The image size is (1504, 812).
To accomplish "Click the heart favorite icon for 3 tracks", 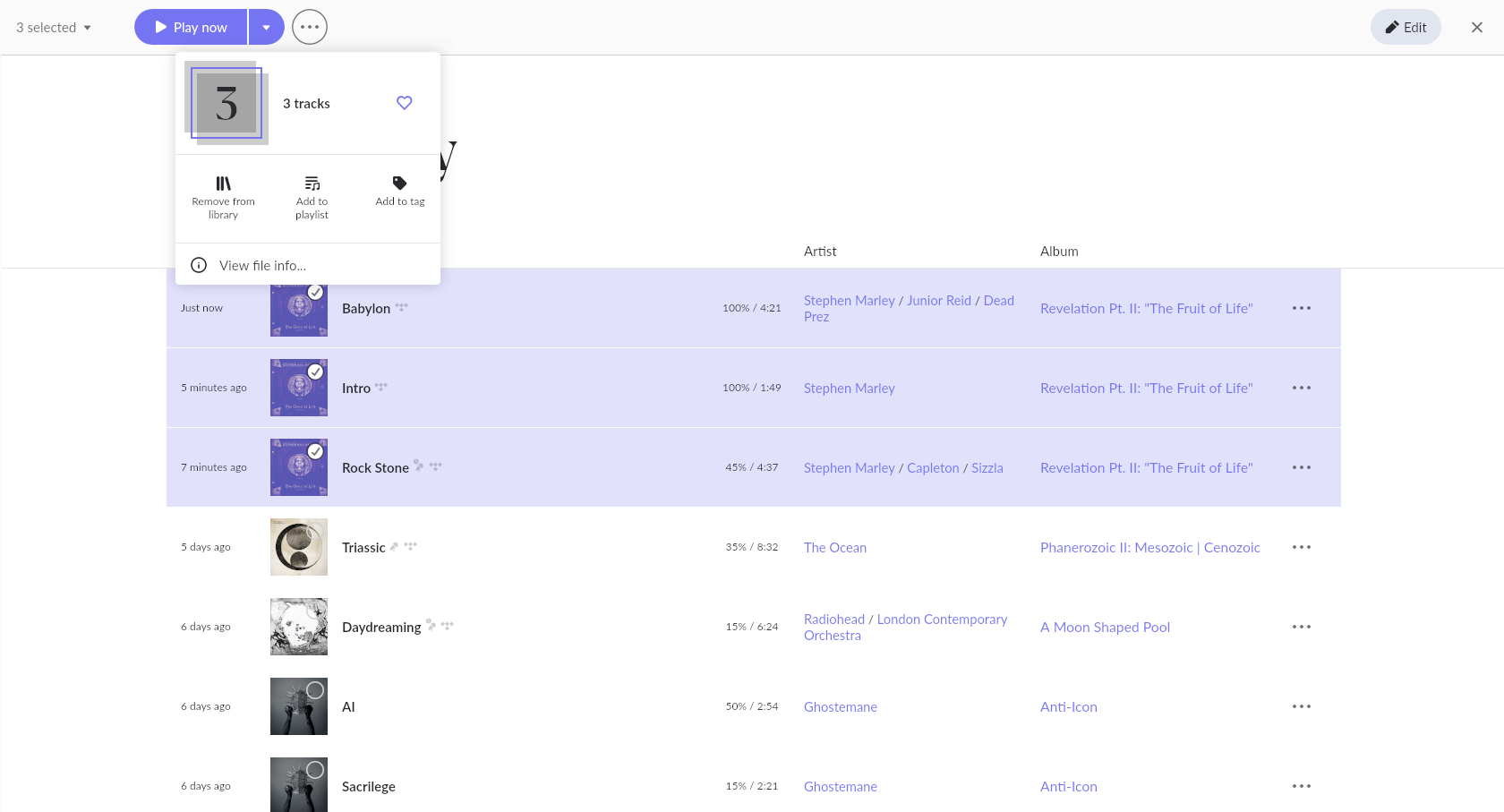I will pos(405,103).
